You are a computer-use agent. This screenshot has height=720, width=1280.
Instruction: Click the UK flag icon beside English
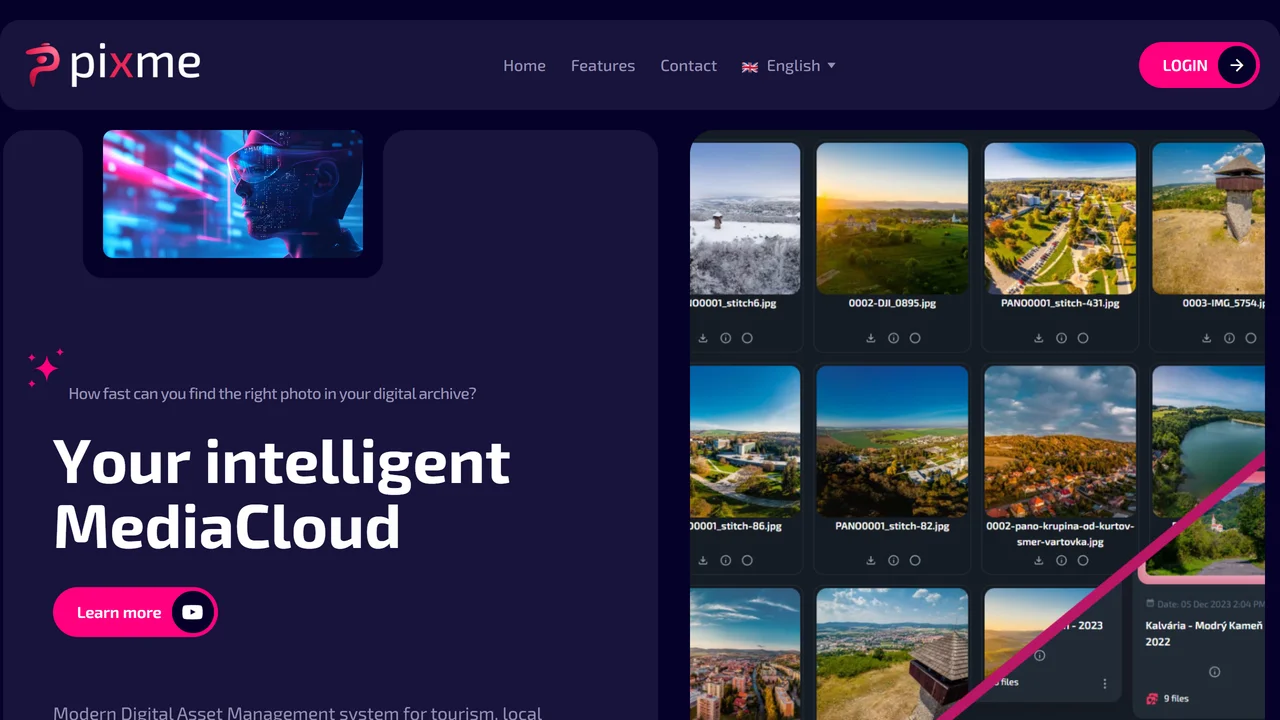coord(750,67)
